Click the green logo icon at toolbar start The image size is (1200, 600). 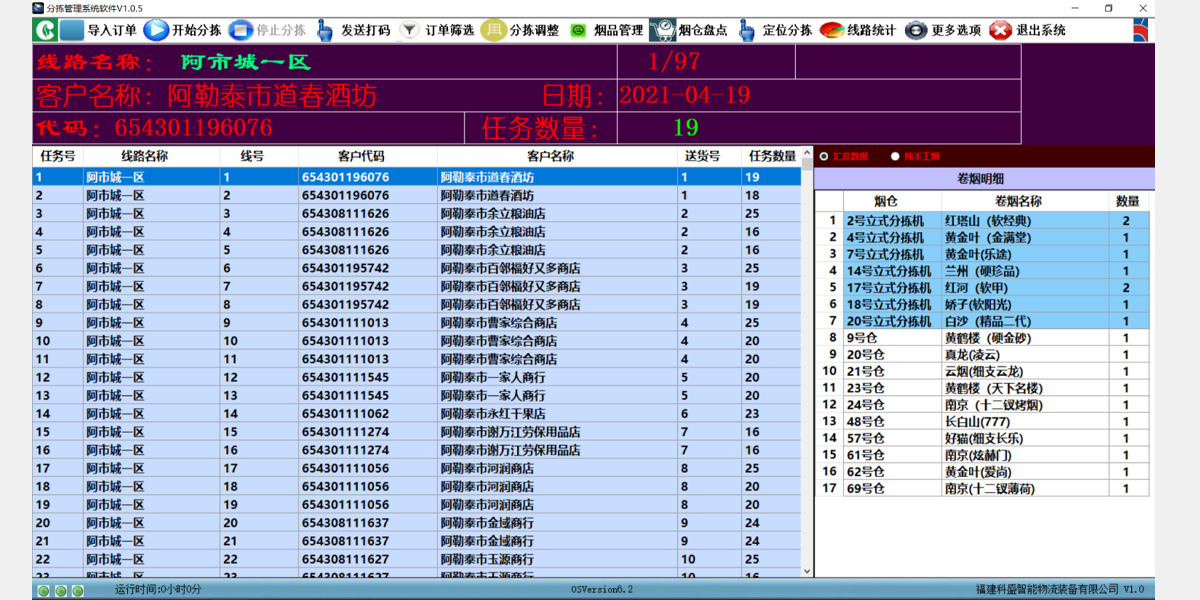tap(43, 30)
